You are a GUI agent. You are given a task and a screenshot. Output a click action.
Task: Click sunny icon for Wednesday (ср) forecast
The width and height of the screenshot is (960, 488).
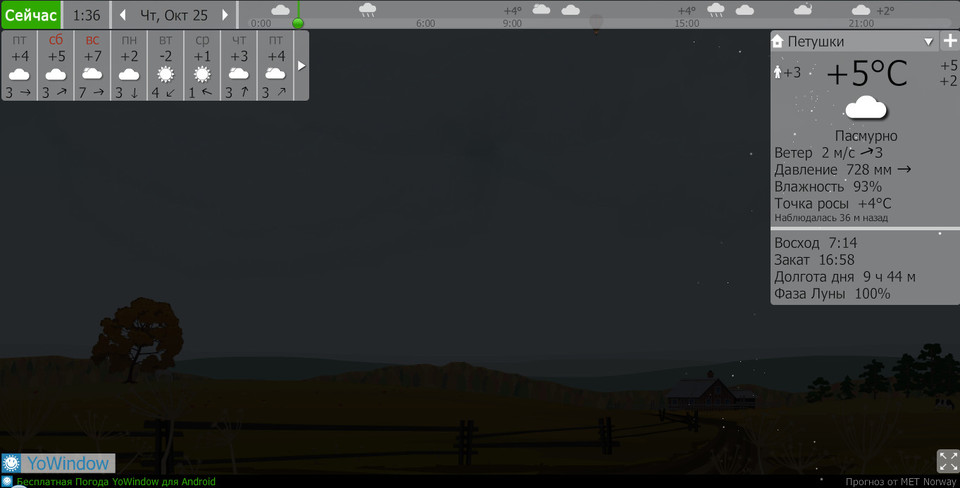click(x=202, y=74)
